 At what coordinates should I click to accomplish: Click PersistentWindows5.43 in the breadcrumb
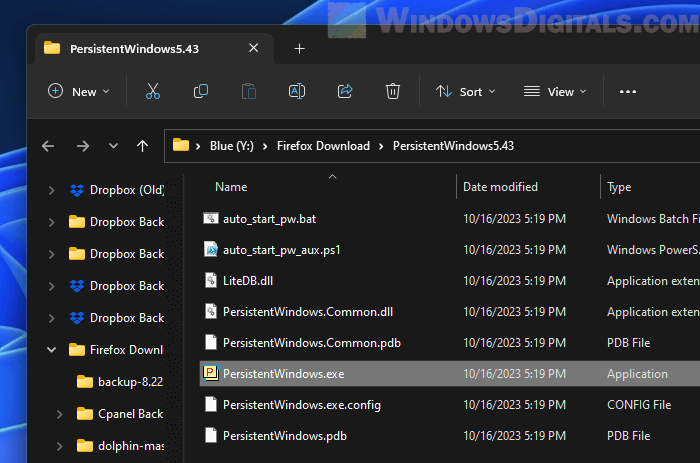pyautogui.click(x=453, y=146)
